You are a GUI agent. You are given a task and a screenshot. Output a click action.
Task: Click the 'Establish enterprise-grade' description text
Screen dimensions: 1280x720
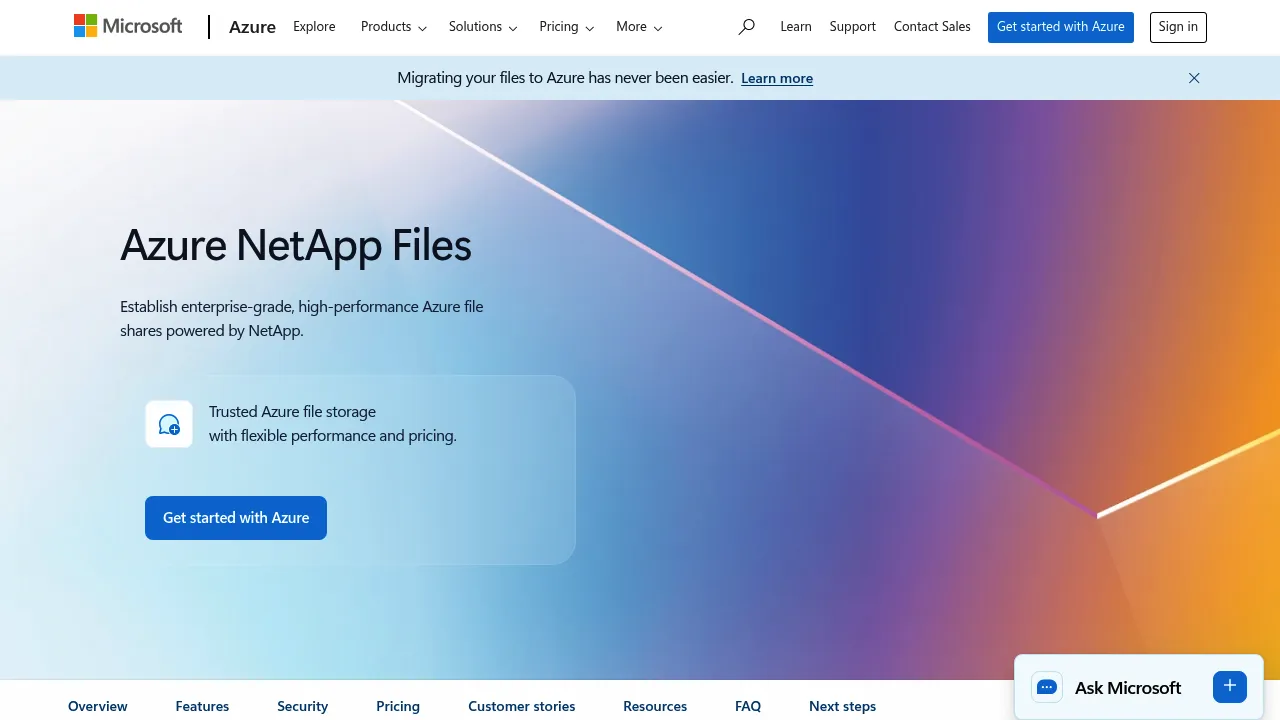click(302, 318)
